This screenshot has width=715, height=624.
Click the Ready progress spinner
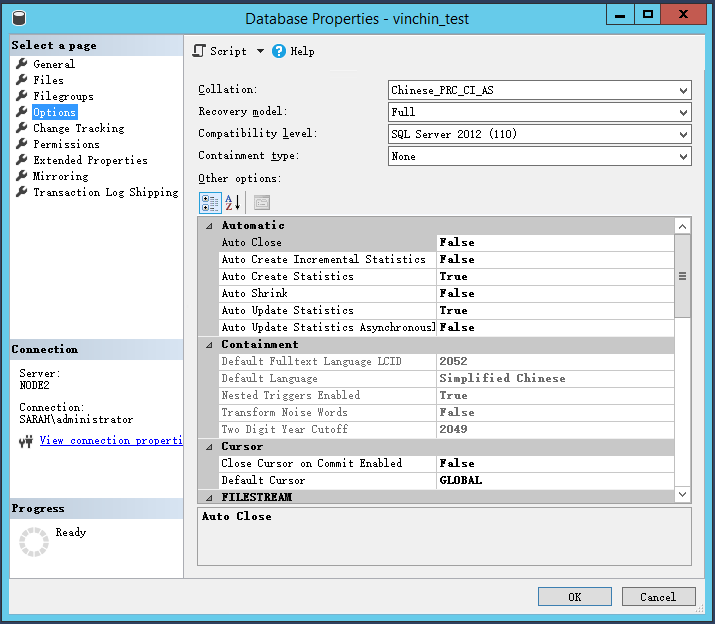[x=34, y=542]
